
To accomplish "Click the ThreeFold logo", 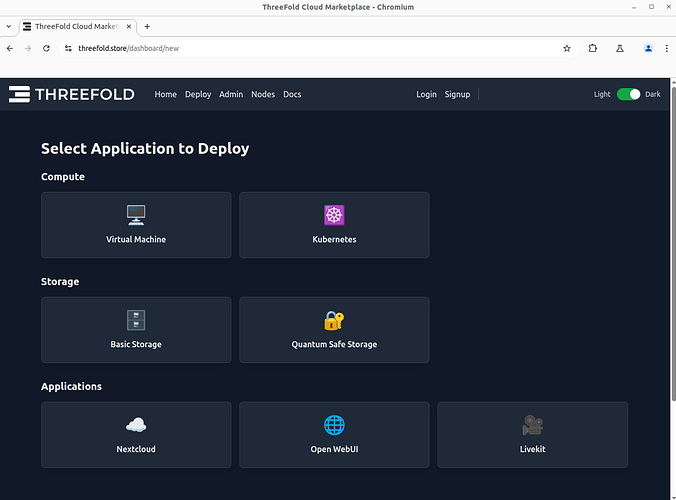I will pos(72,94).
